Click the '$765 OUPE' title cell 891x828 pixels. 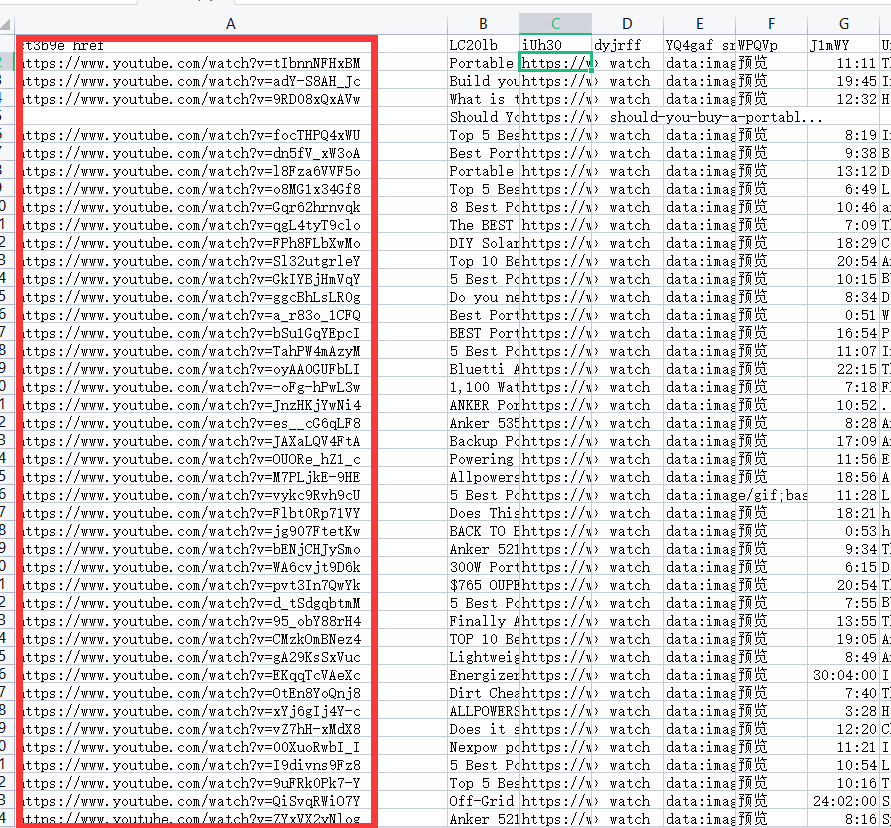click(x=483, y=585)
